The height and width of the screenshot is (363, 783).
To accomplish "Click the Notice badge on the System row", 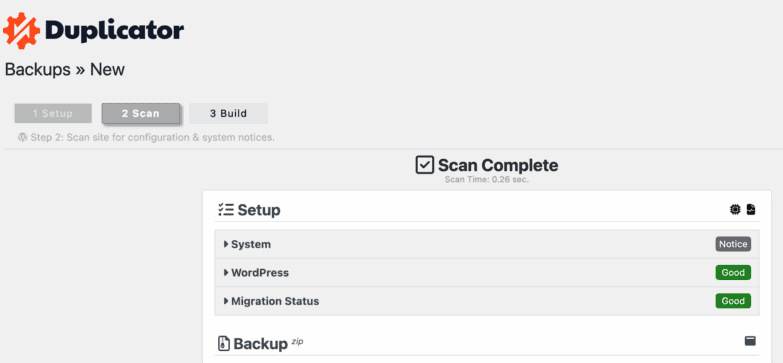I will [733, 244].
